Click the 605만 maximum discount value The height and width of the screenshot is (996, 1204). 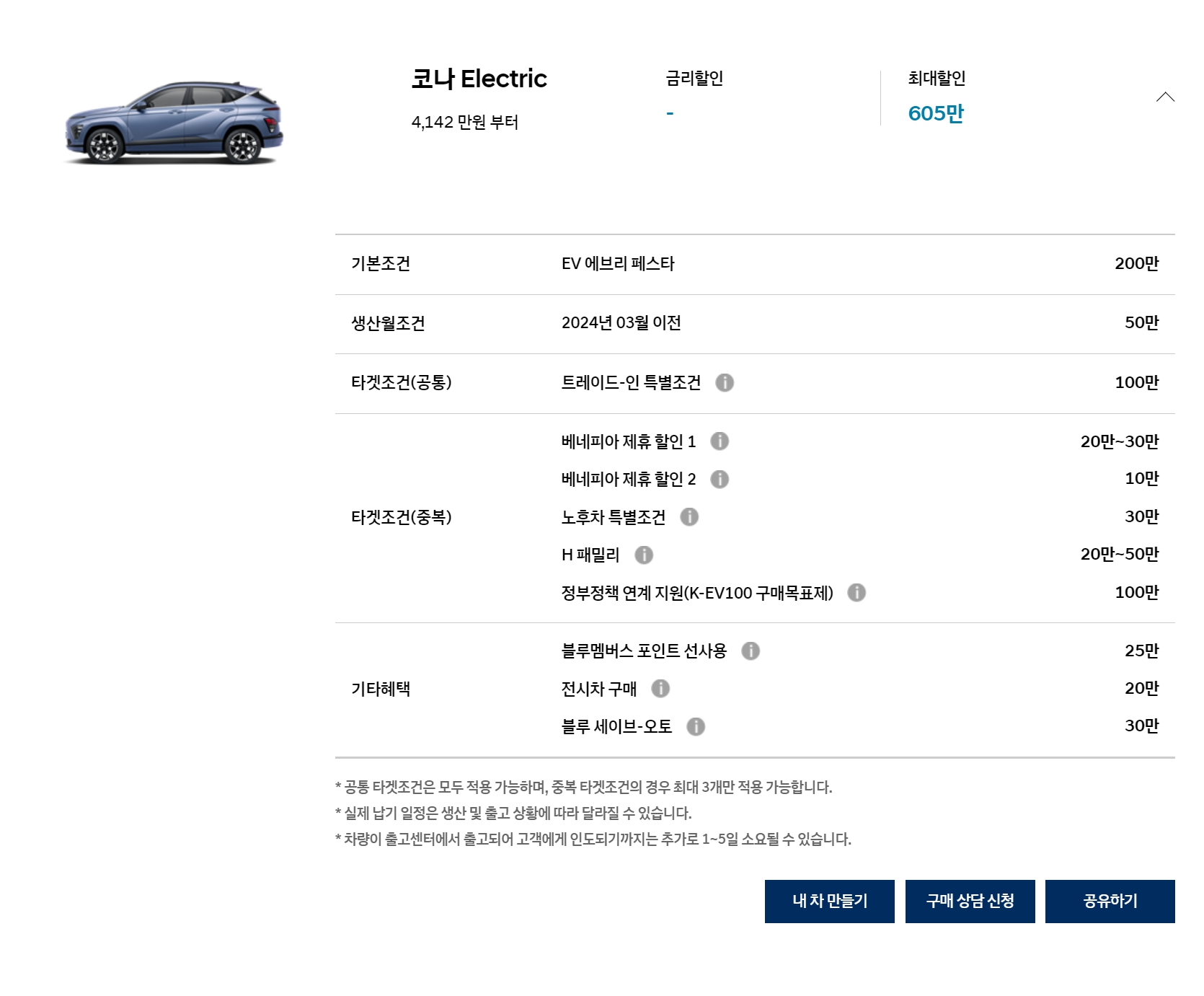click(x=936, y=113)
